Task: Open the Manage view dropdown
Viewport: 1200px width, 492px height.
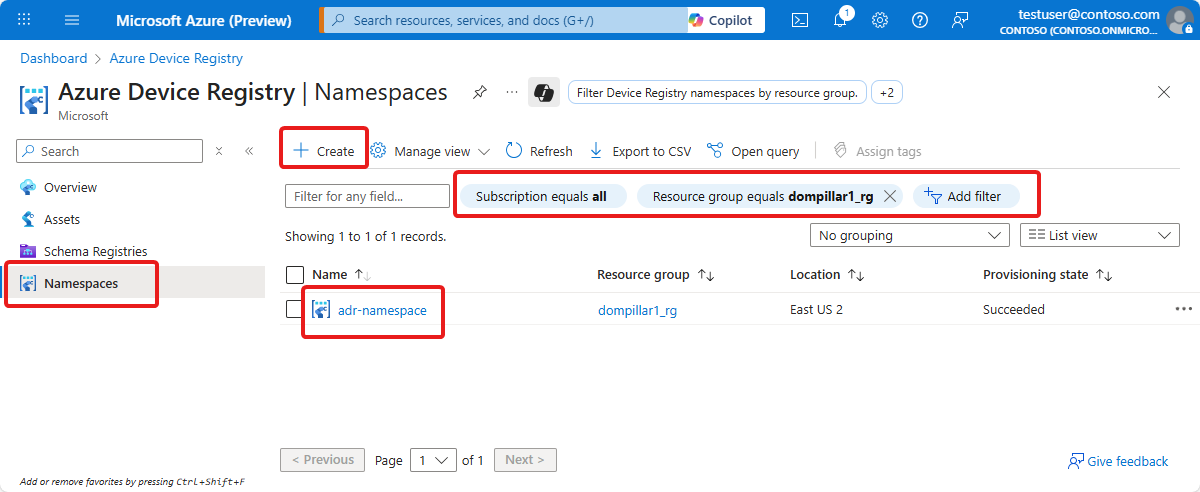Action: 430,151
